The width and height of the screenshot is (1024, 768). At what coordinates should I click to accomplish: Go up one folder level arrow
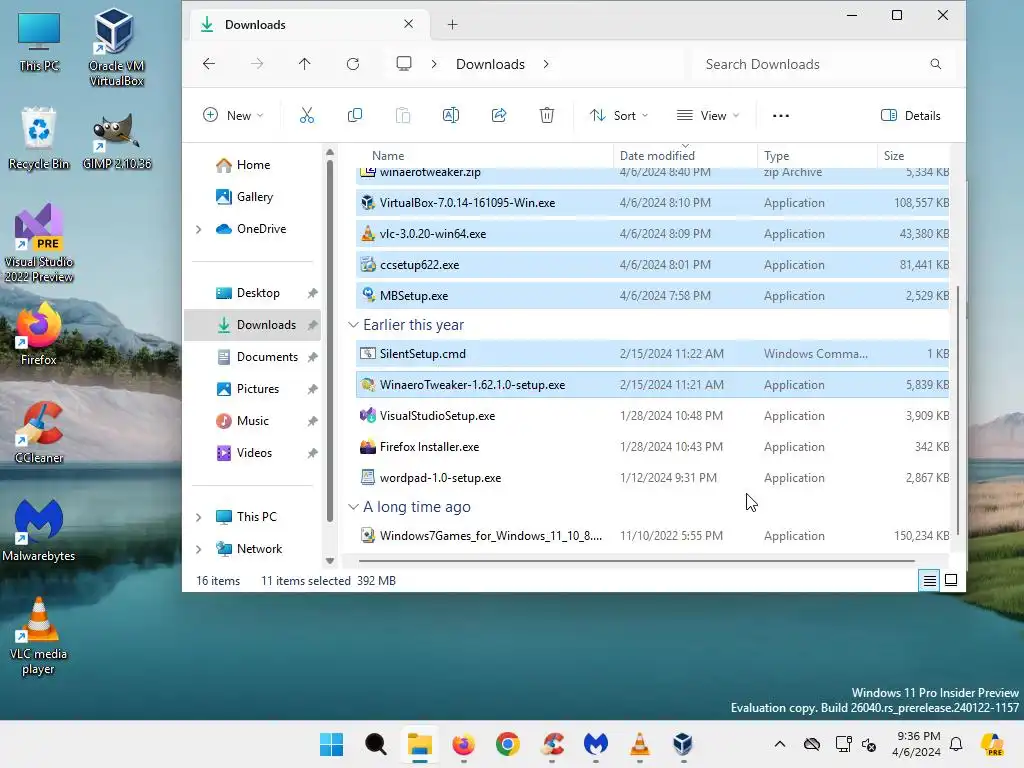point(304,63)
